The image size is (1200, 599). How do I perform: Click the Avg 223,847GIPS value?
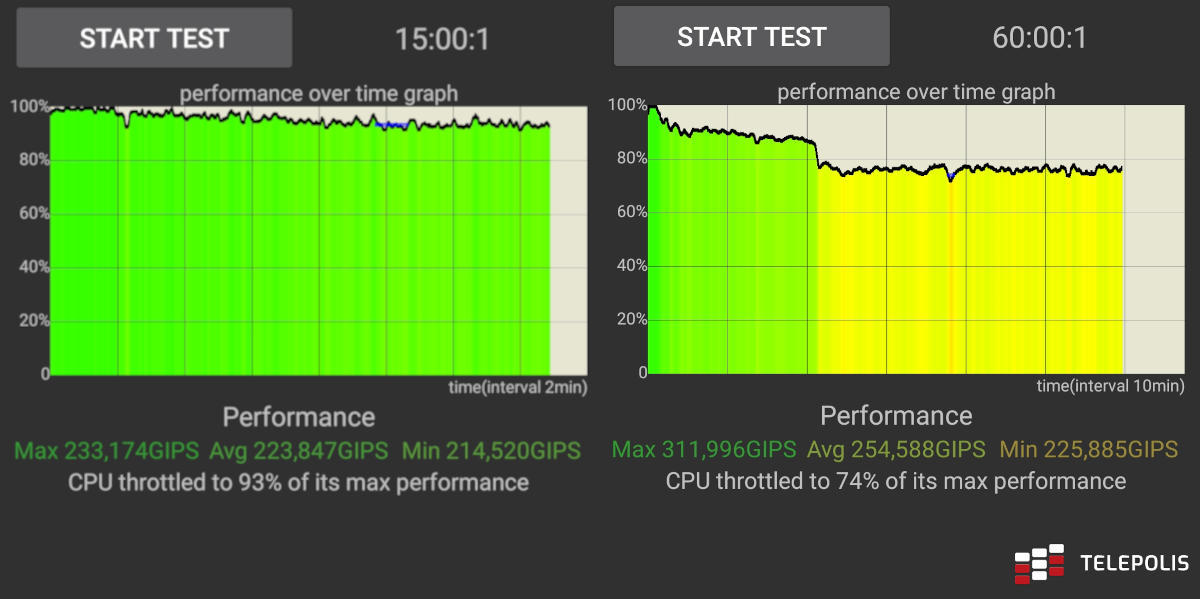(x=300, y=451)
